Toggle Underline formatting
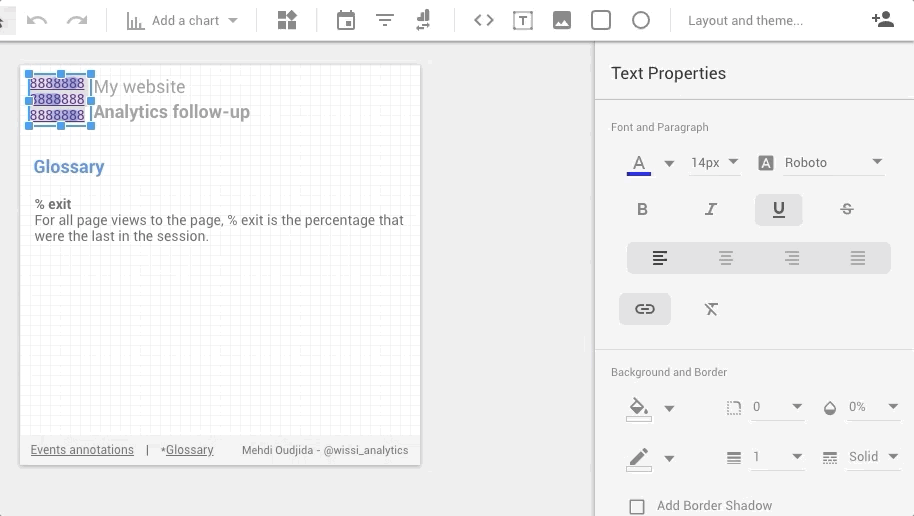The width and height of the screenshot is (914, 516). coord(779,209)
